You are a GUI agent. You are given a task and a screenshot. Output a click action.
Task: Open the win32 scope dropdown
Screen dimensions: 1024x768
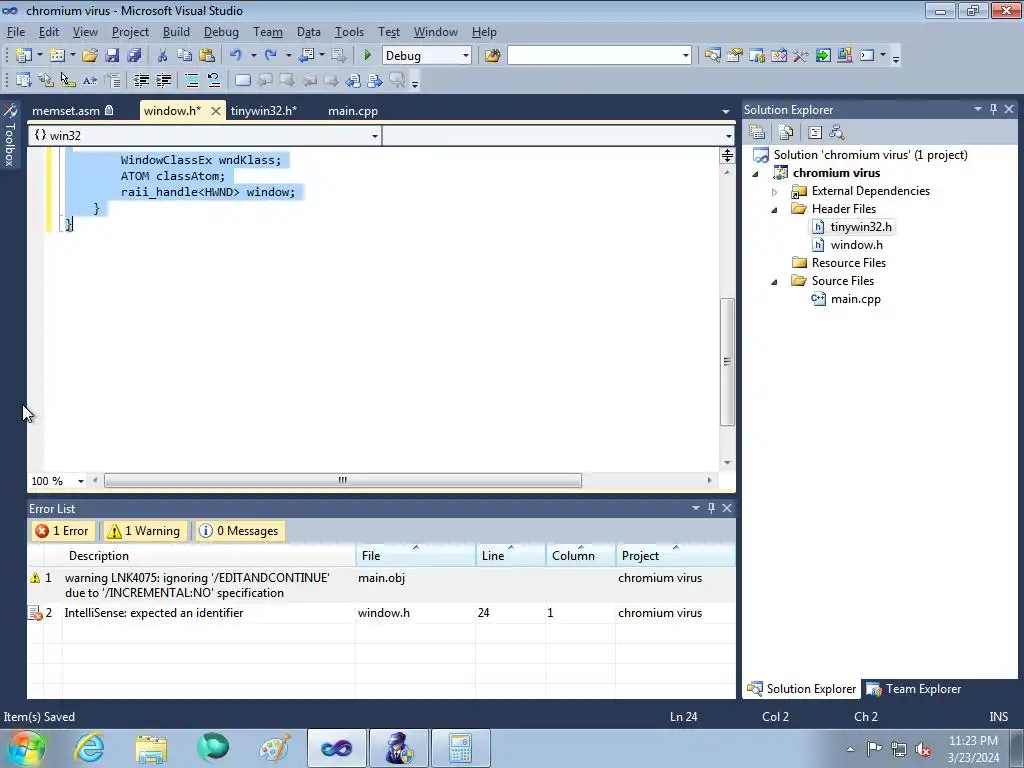(374, 136)
